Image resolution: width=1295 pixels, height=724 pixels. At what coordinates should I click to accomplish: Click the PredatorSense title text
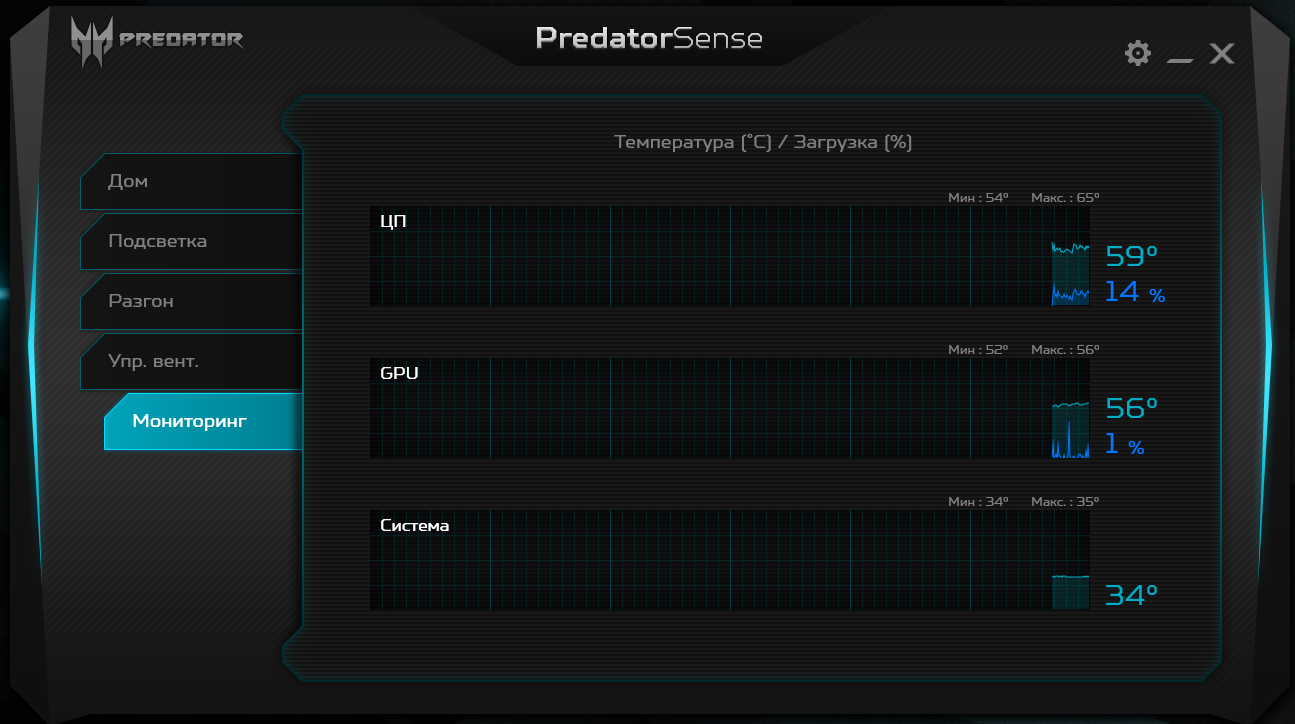tap(649, 38)
